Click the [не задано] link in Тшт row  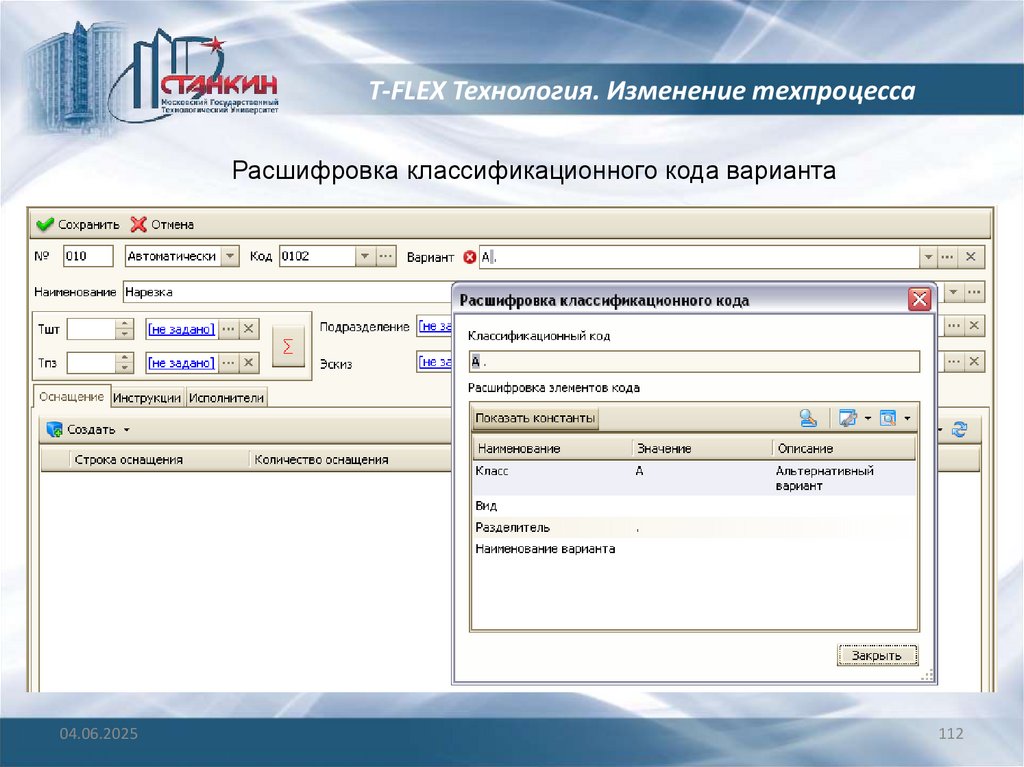coord(181,329)
